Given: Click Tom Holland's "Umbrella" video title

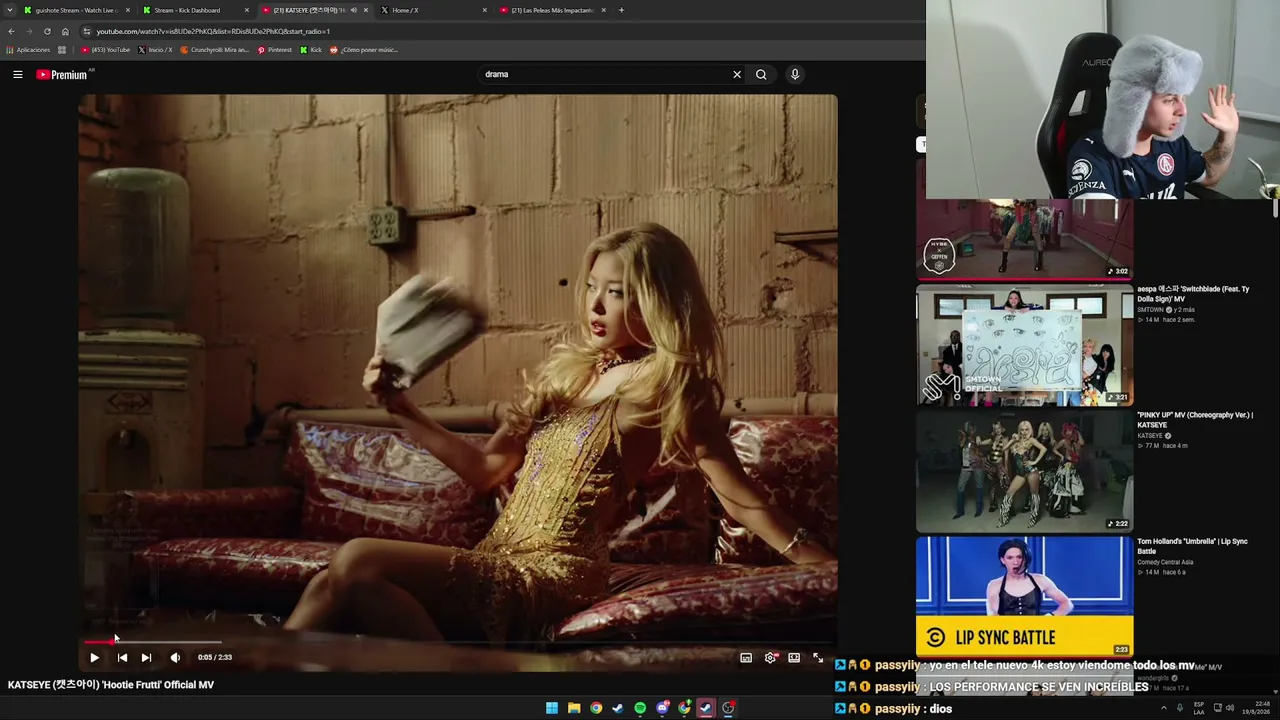Looking at the screenshot, I should click(1192, 546).
